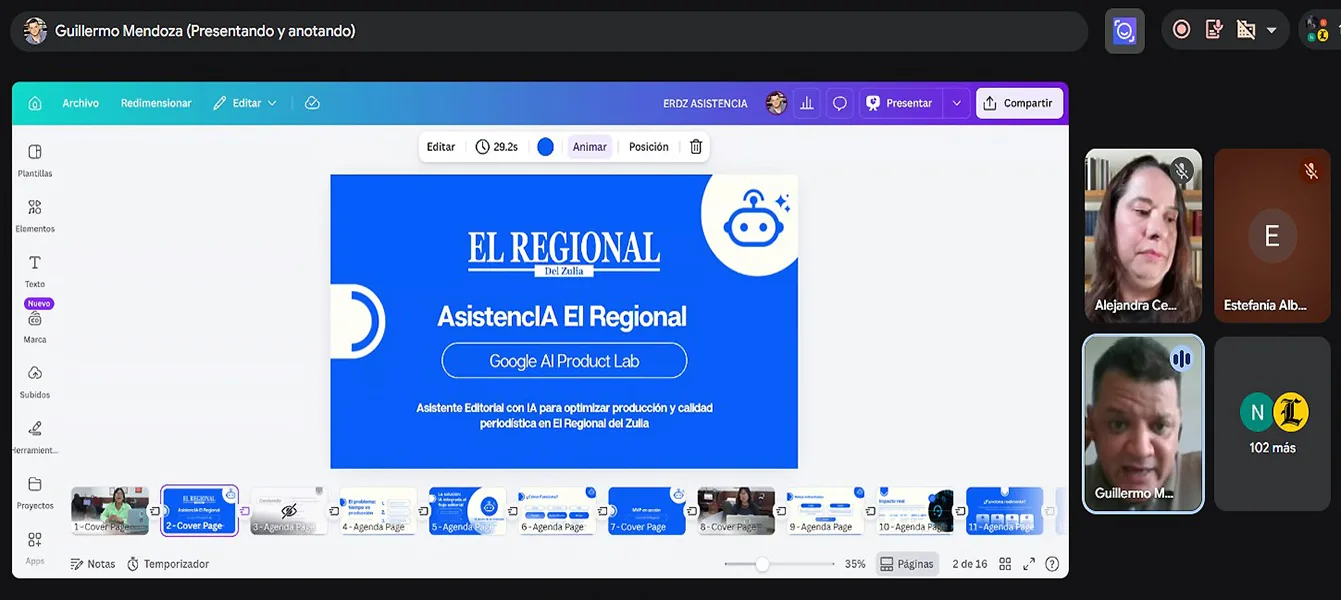Image resolution: width=1341 pixels, height=600 pixels.
Task: Select page thumbnail 2 - Cover Page
Action: 200,511
